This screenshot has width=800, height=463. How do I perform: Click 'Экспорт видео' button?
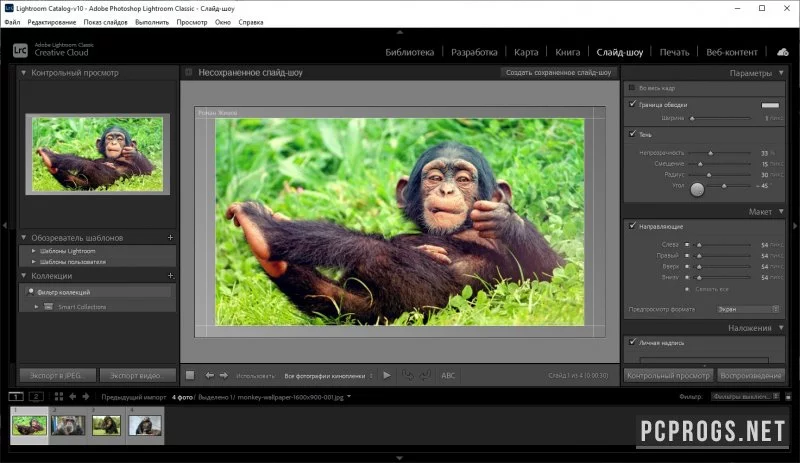[x=138, y=375]
